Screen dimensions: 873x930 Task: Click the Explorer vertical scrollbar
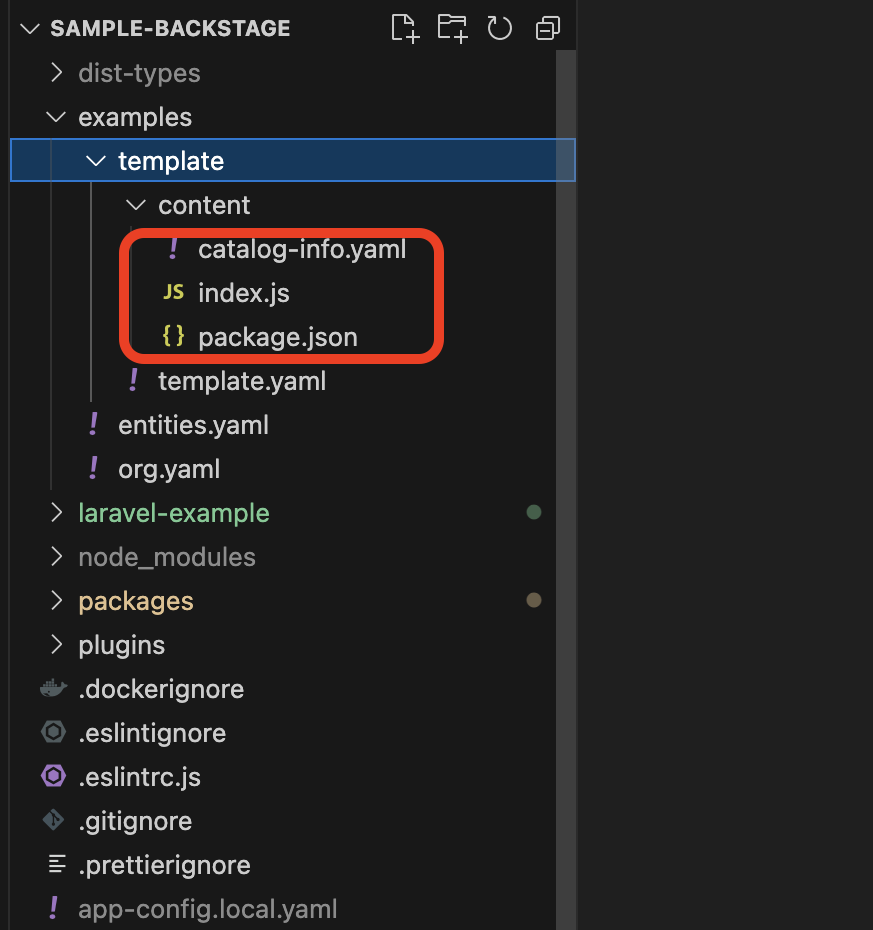pyautogui.click(x=566, y=400)
